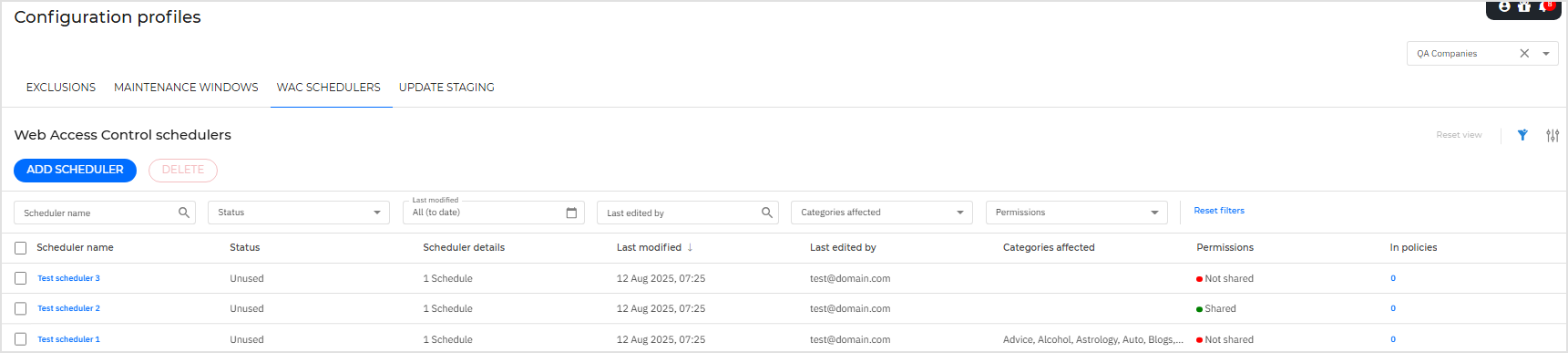Image resolution: width=1568 pixels, height=353 pixels.
Task: Click the Permissions column header
Action: pos(1225,247)
